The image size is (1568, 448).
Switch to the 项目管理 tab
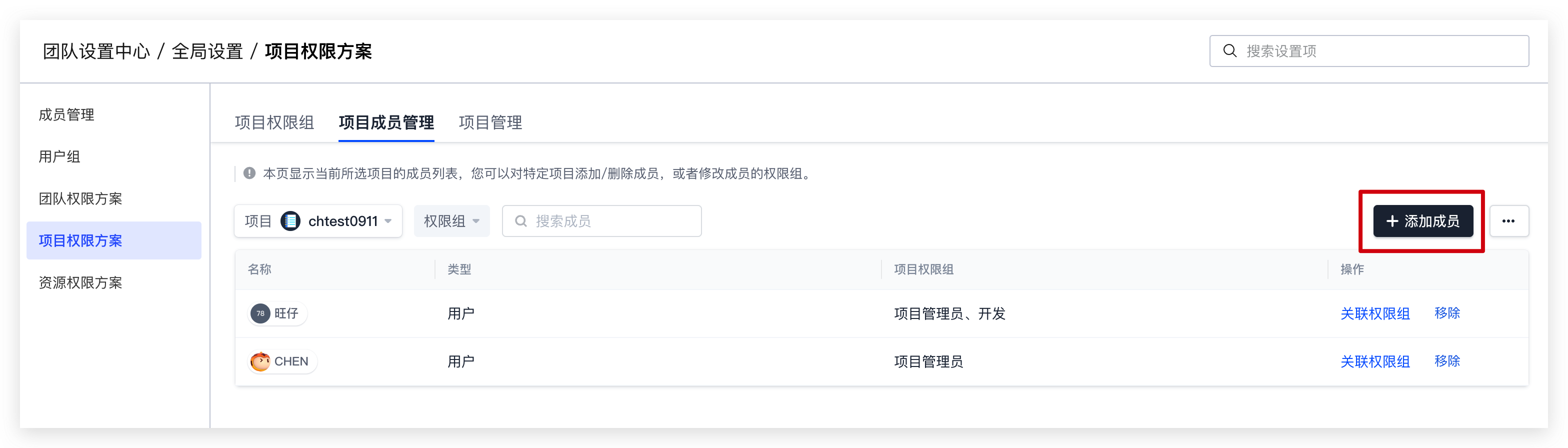click(490, 123)
